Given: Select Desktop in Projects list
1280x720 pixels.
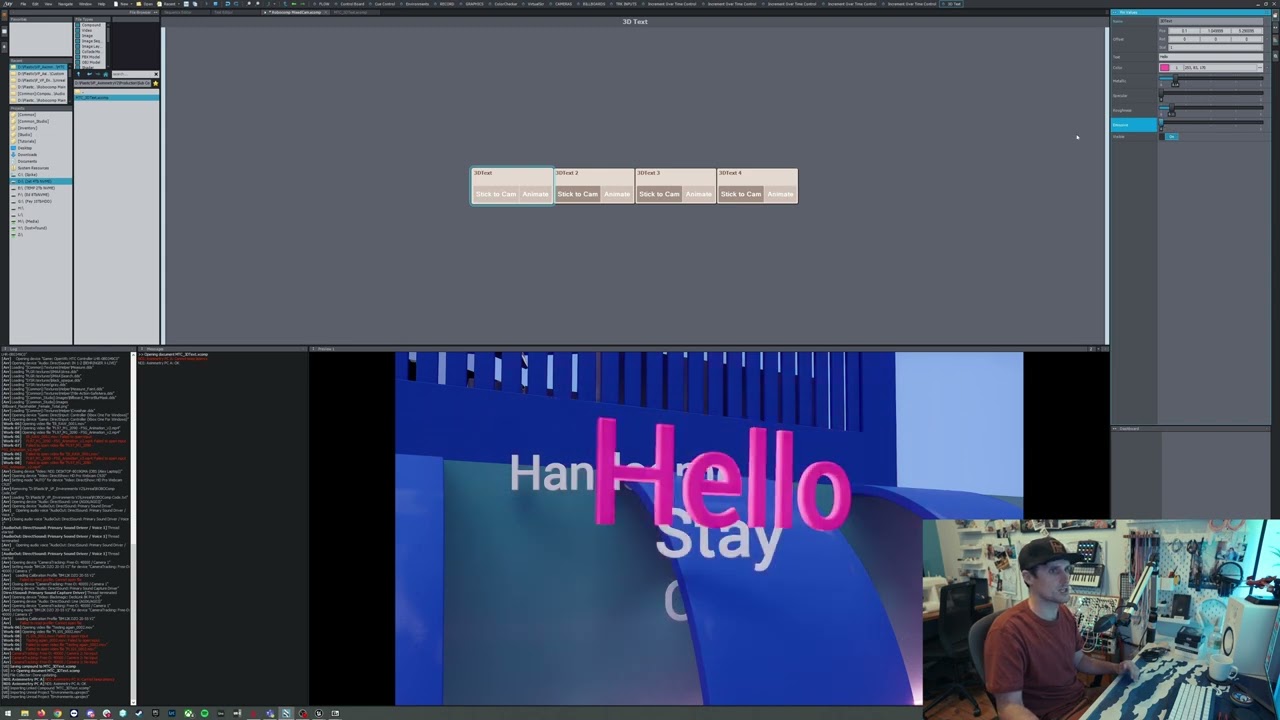Looking at the screenshot, I should pos(24,148).
